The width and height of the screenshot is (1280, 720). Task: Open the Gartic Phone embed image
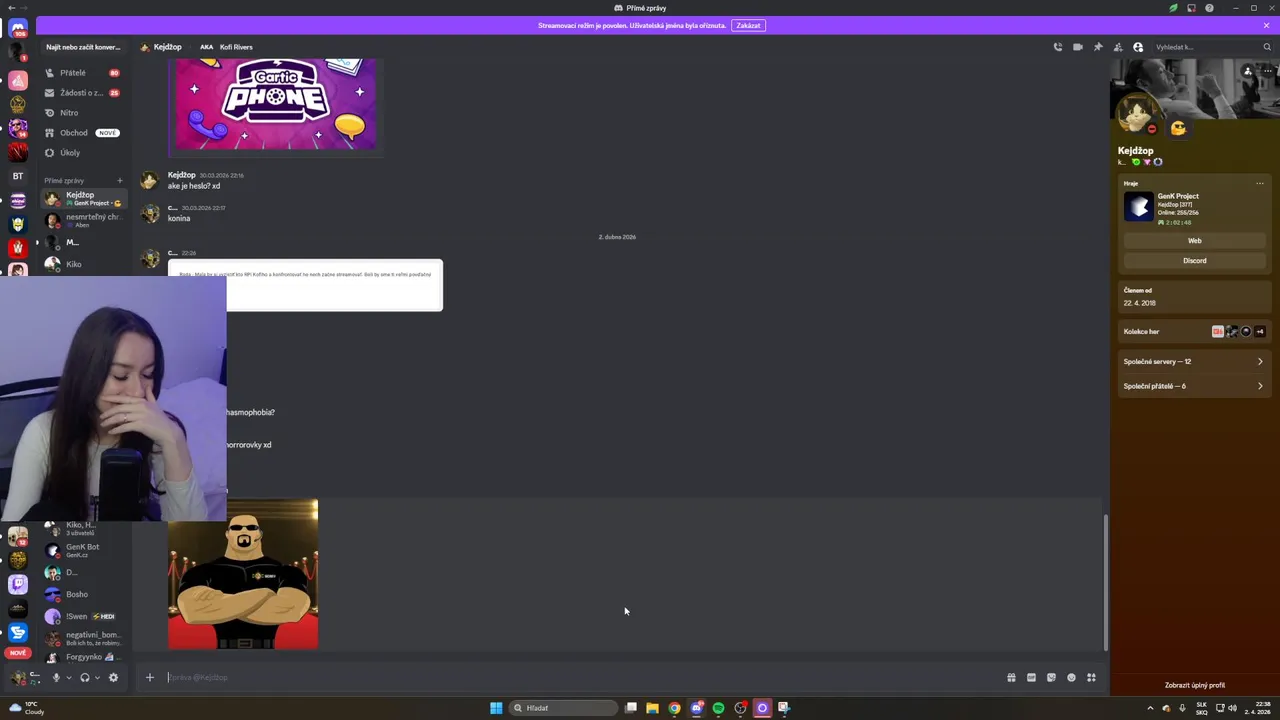click(x=275, y=104)
